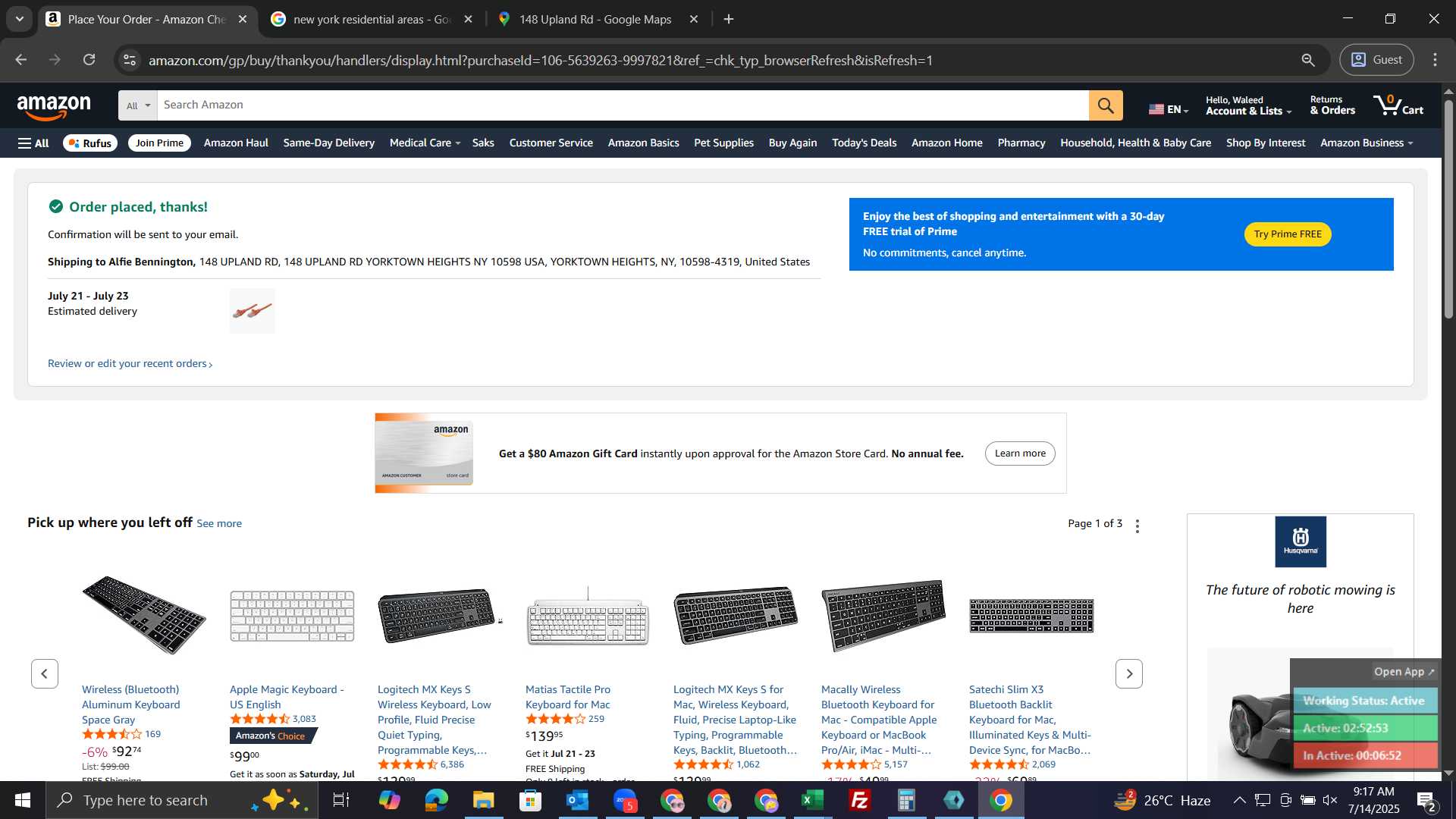Open Pharmacy nav item
1456x819 pixels.
[x=1021, y=143]
